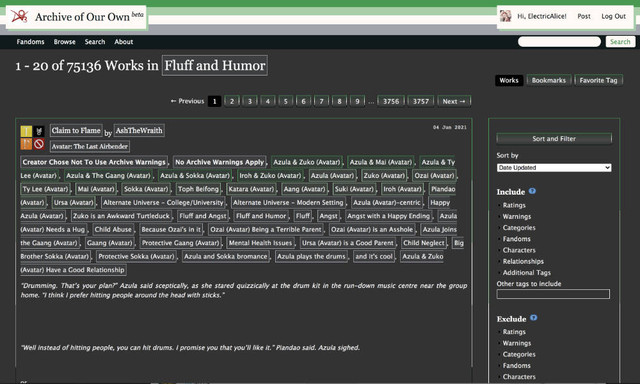
Task: Expand Warnings under Exclude
Action: [516, 344]
